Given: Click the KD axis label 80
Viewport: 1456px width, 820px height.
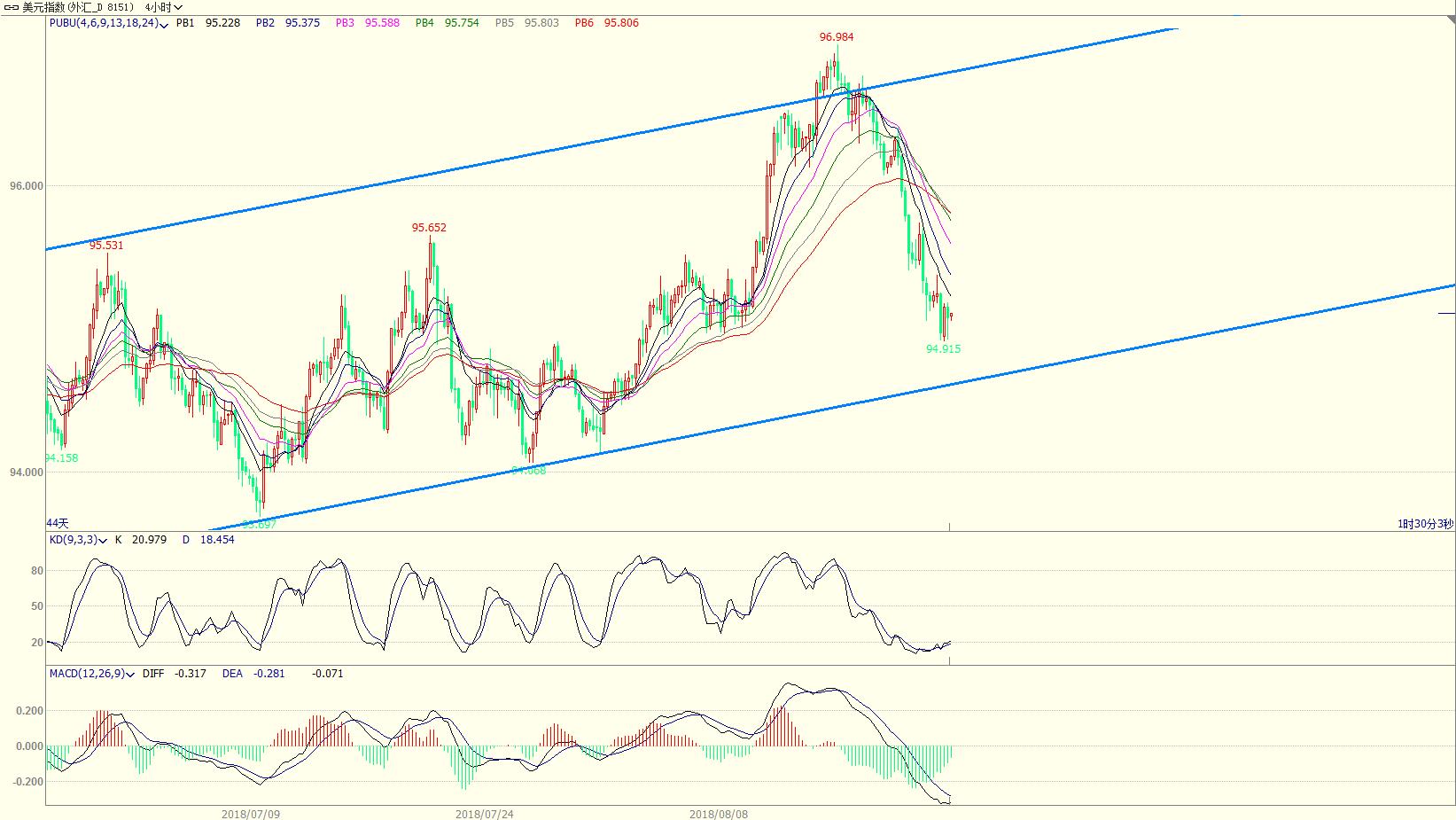Looking at the screenshot, I should [x=37, y=571].
